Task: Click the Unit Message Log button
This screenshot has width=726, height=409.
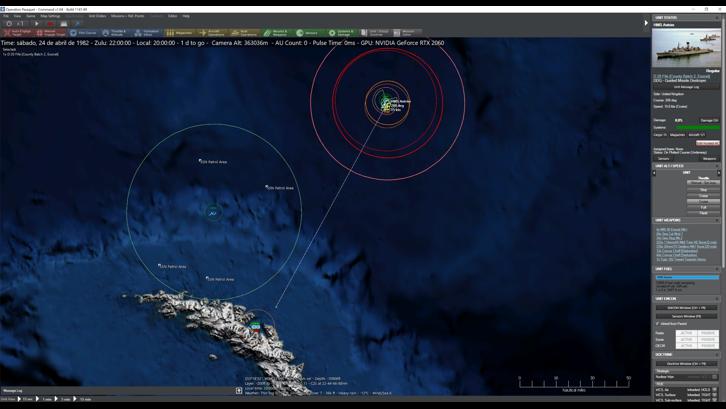Action: click(x=686, y=87)
